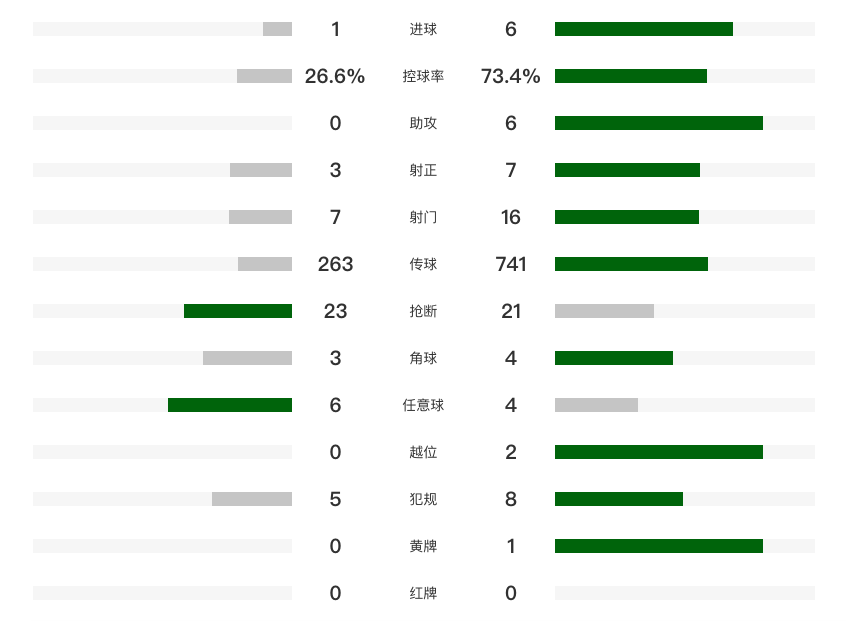Image resolution: width=846 pixels, height=621 pixels.
Task: Click the 助攻 stat label
Action: click(x=423, y=123)
